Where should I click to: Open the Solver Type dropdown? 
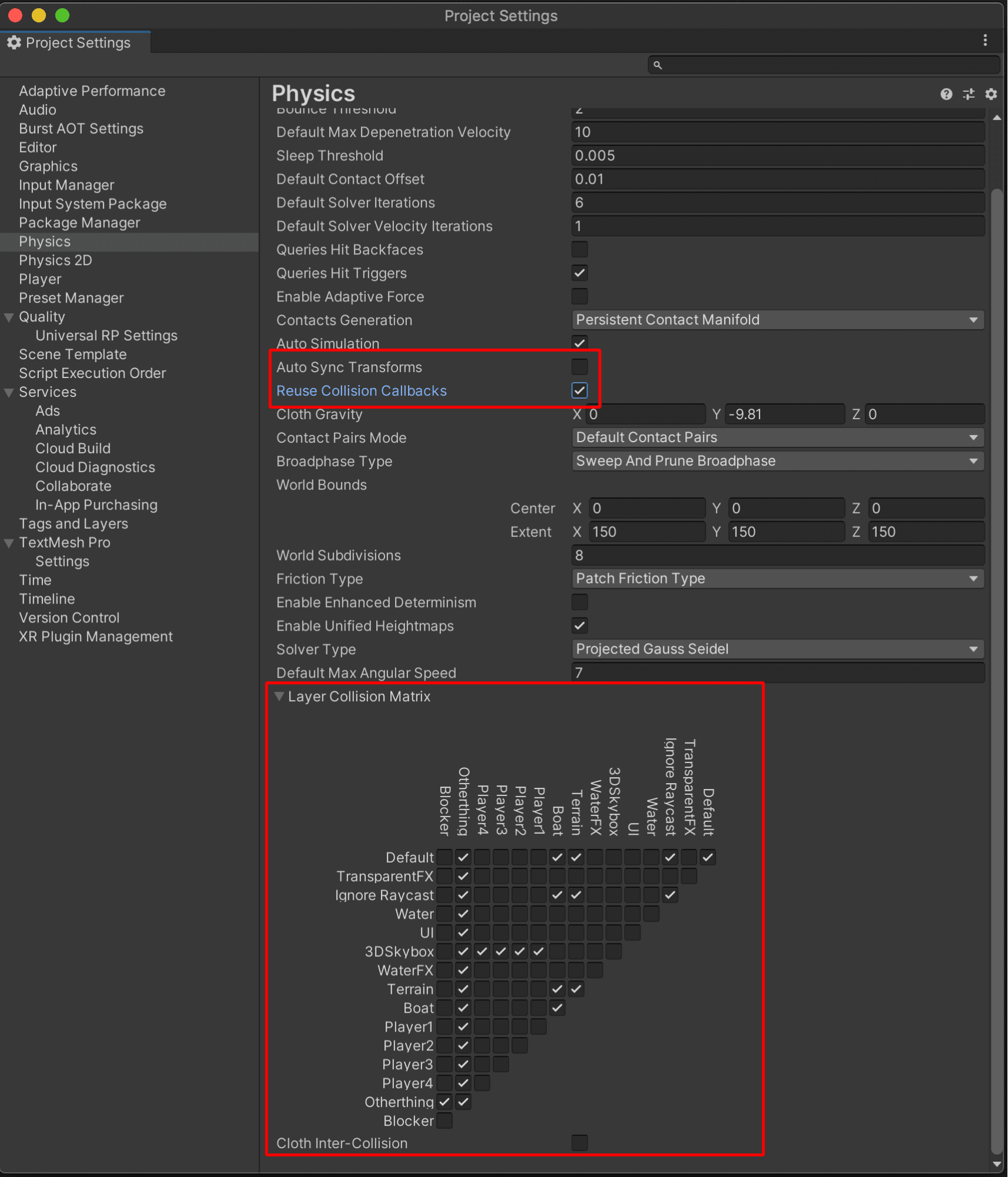click(777, 649)
